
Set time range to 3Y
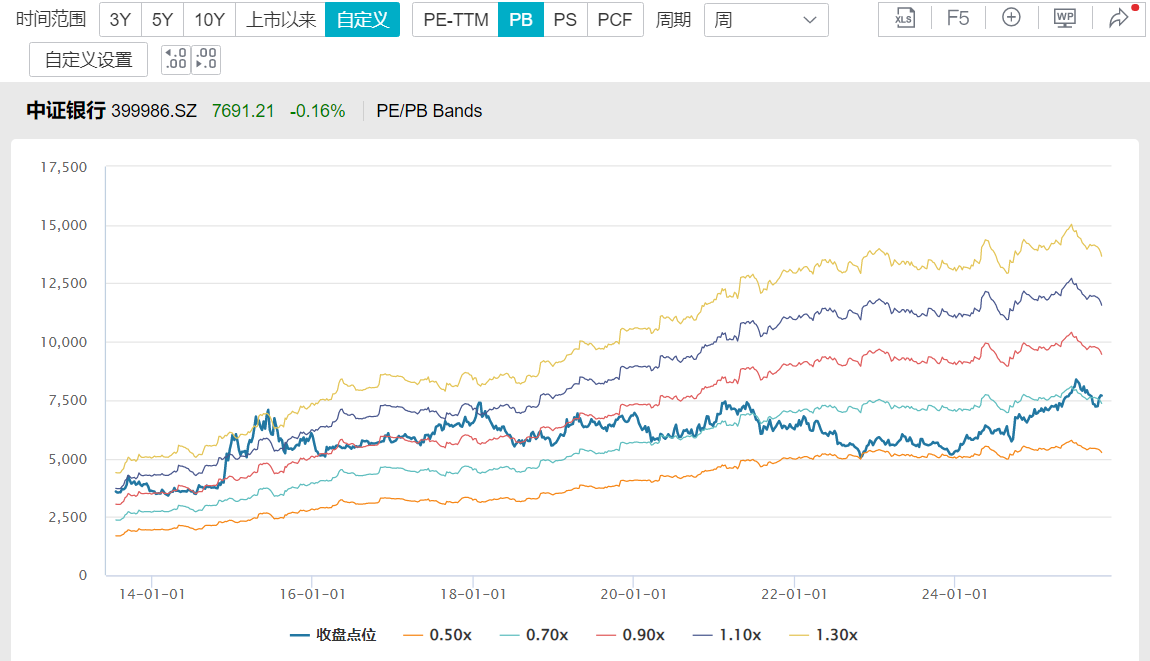click(x=120, y=19)
